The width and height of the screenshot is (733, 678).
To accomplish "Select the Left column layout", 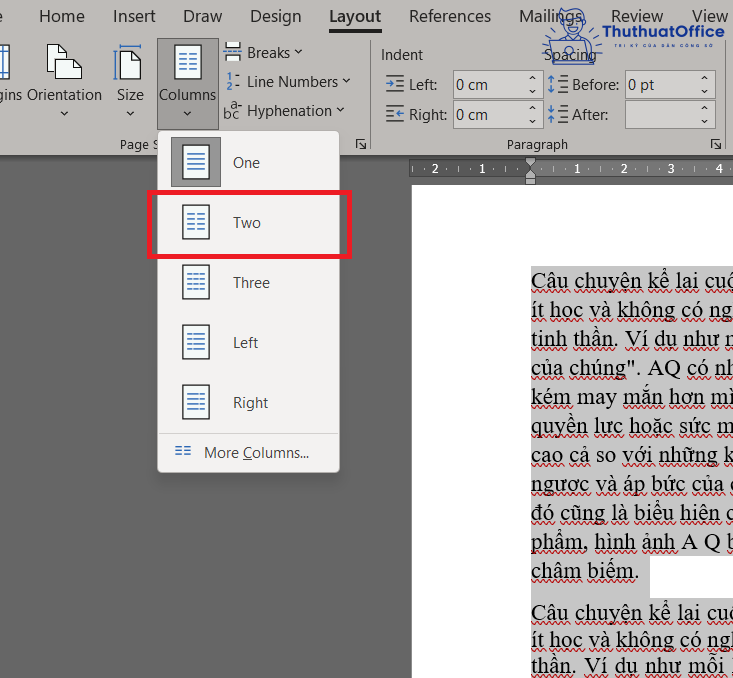I will [x=249, y=342].
